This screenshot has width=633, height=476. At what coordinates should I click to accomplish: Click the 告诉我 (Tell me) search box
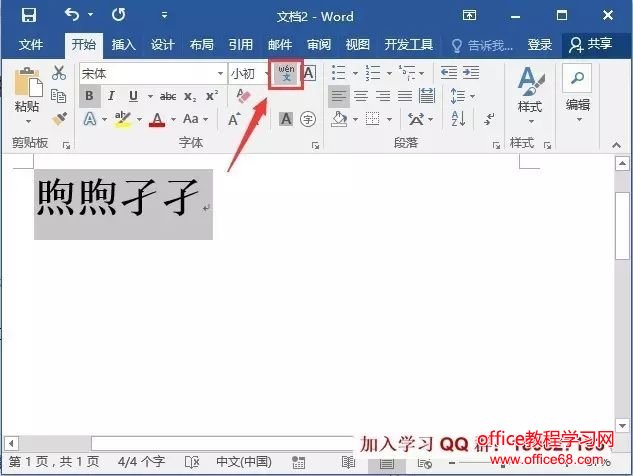coord(482,45)
